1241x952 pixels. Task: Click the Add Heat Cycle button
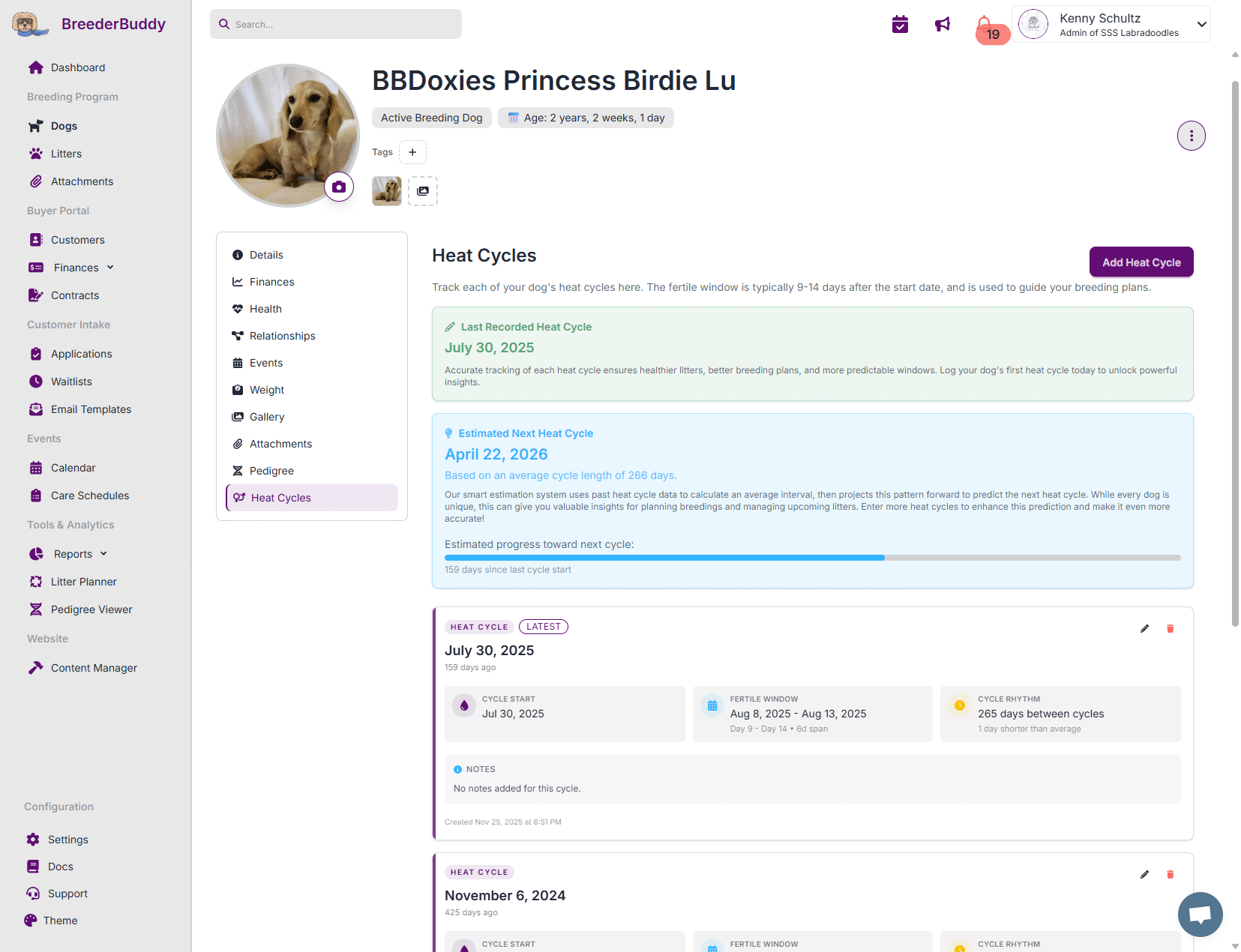tap(1141, 262)
